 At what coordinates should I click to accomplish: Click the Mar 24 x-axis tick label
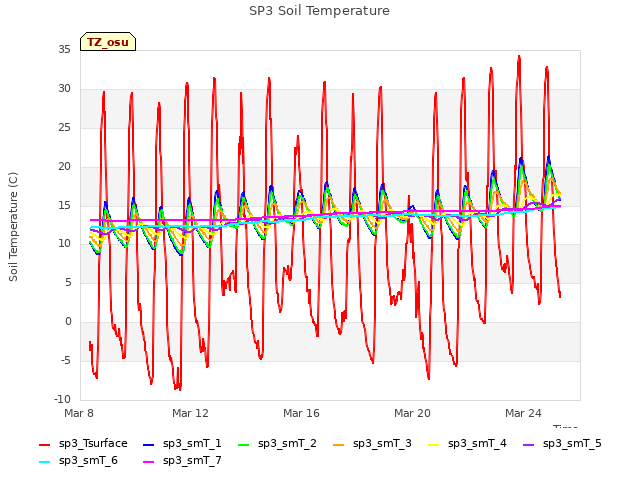[x=523, y=413]
